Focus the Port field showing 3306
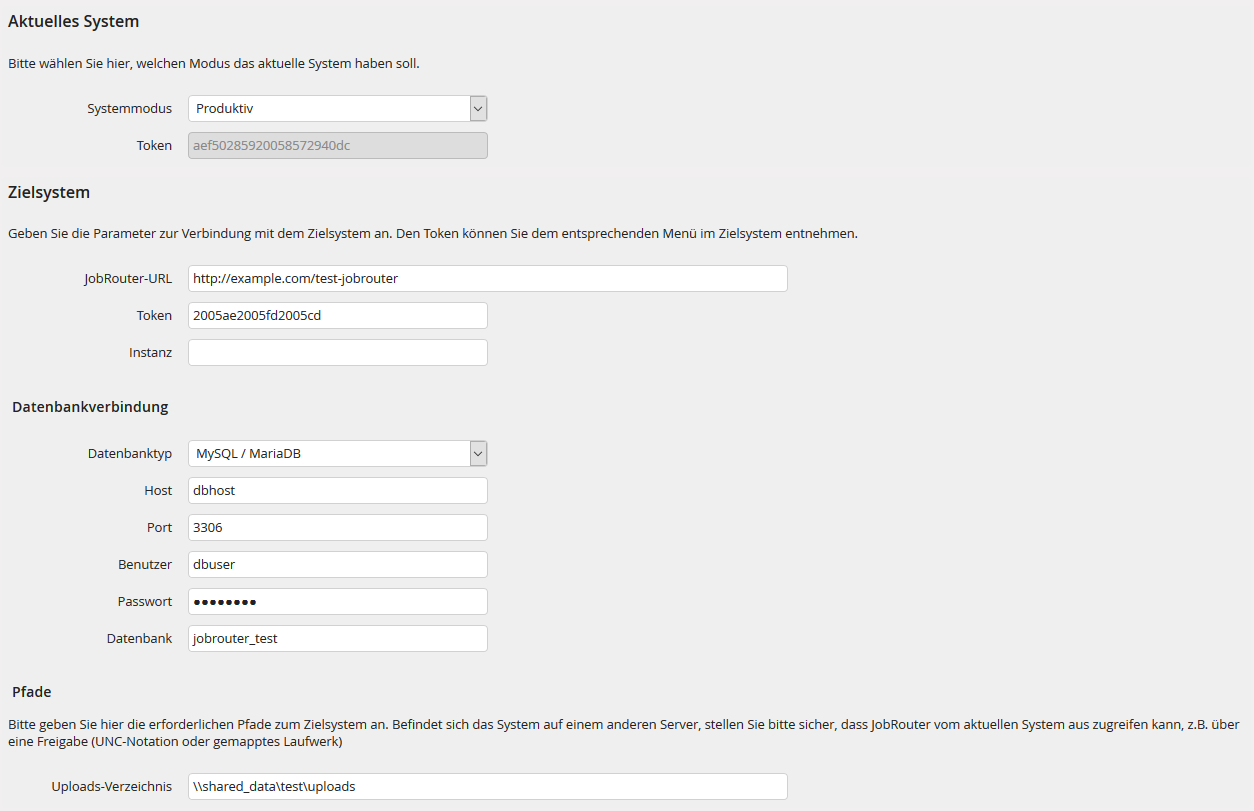Image resolution: width=1254 pixels, height=811 pixels. 337,528
